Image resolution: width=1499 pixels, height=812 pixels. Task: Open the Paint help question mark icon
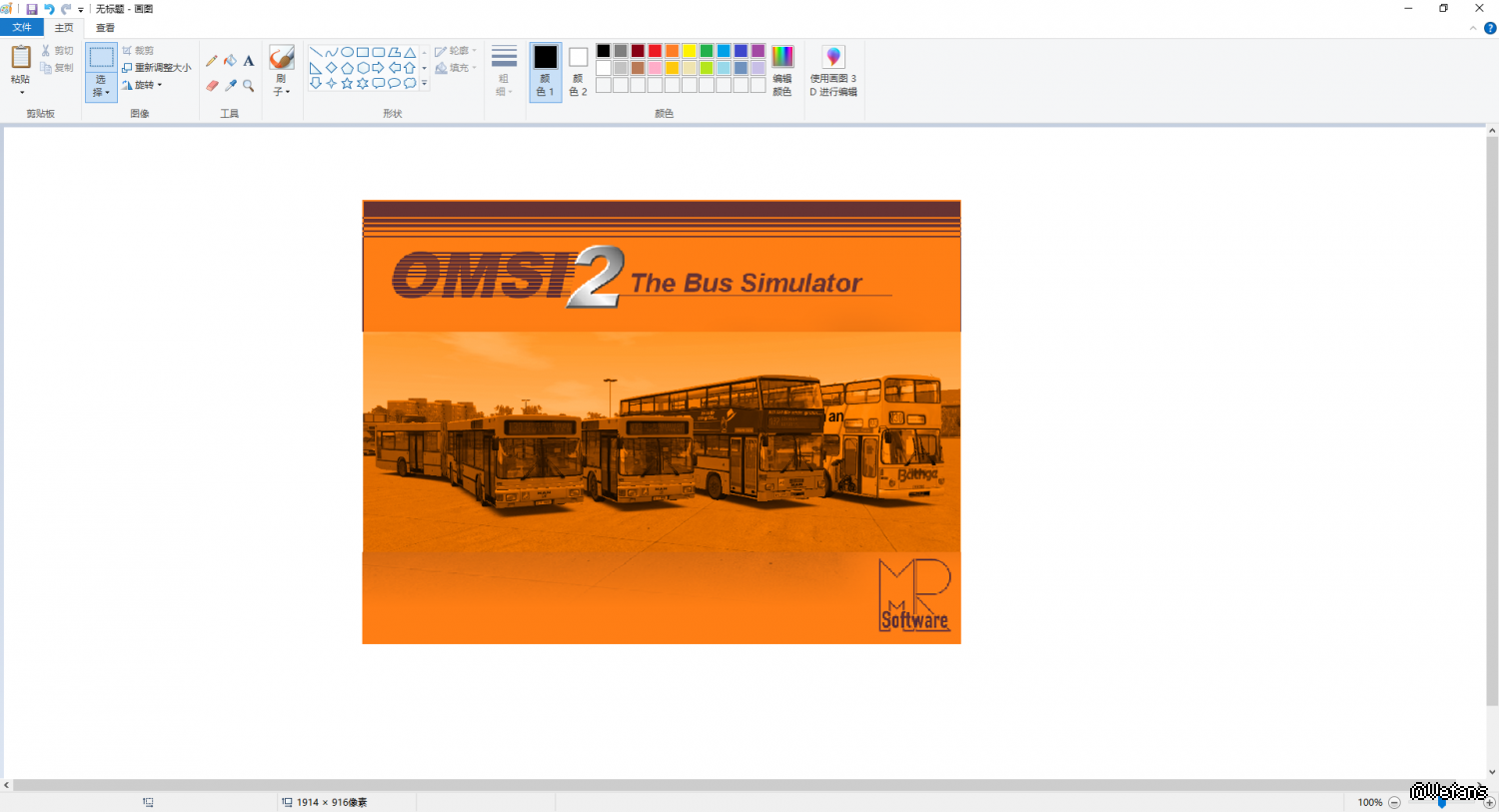1490,28
